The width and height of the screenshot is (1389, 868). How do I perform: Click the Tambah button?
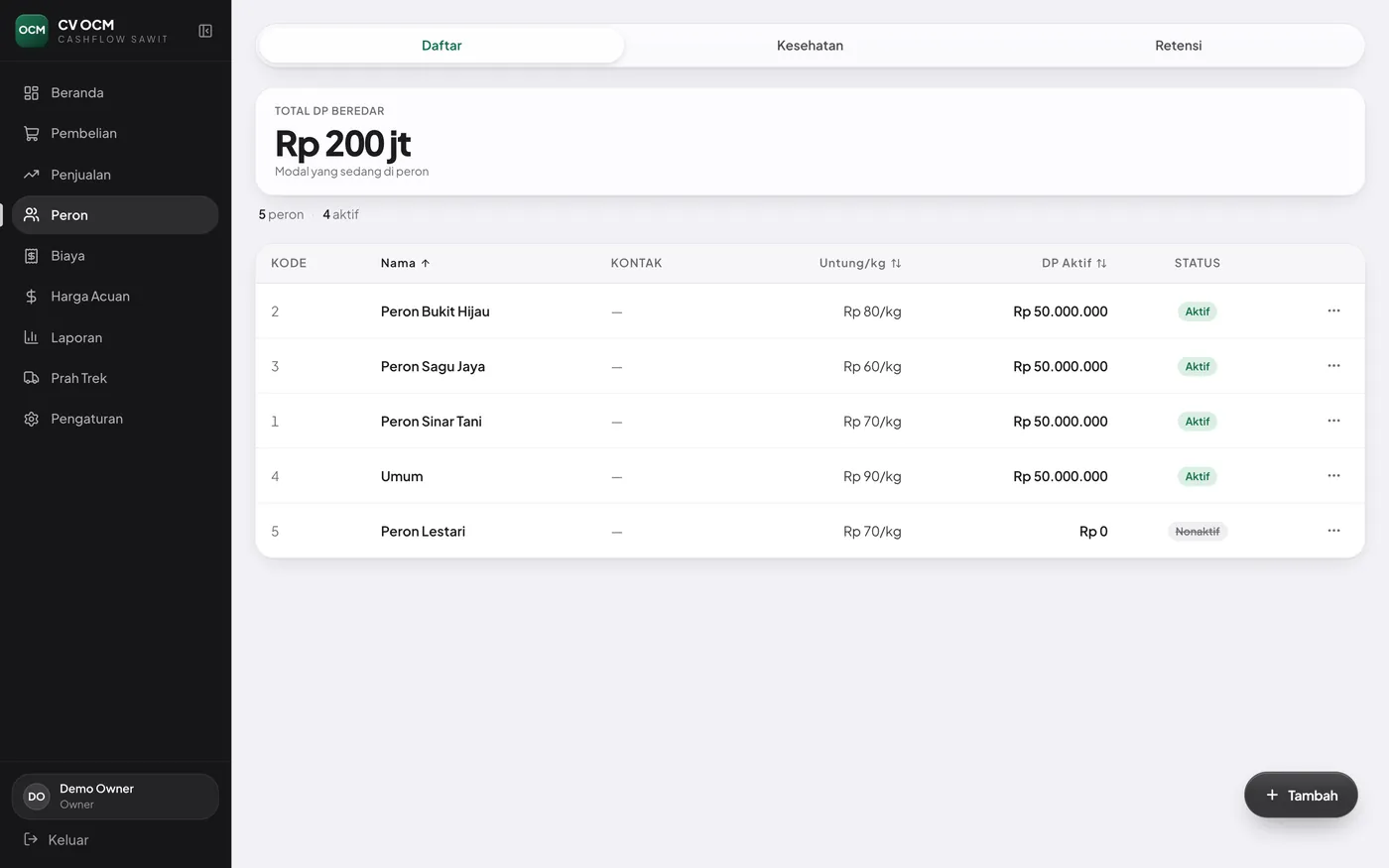1301,796
